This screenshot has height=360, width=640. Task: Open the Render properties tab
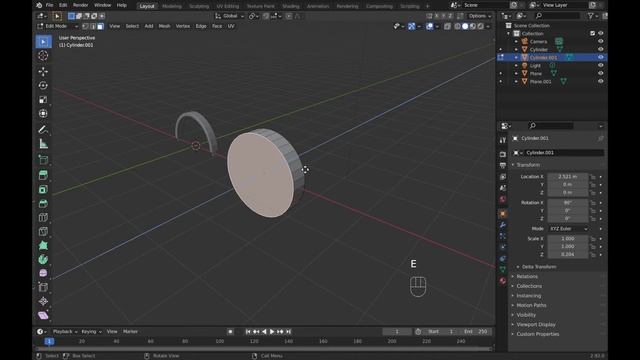coord(503,154)
